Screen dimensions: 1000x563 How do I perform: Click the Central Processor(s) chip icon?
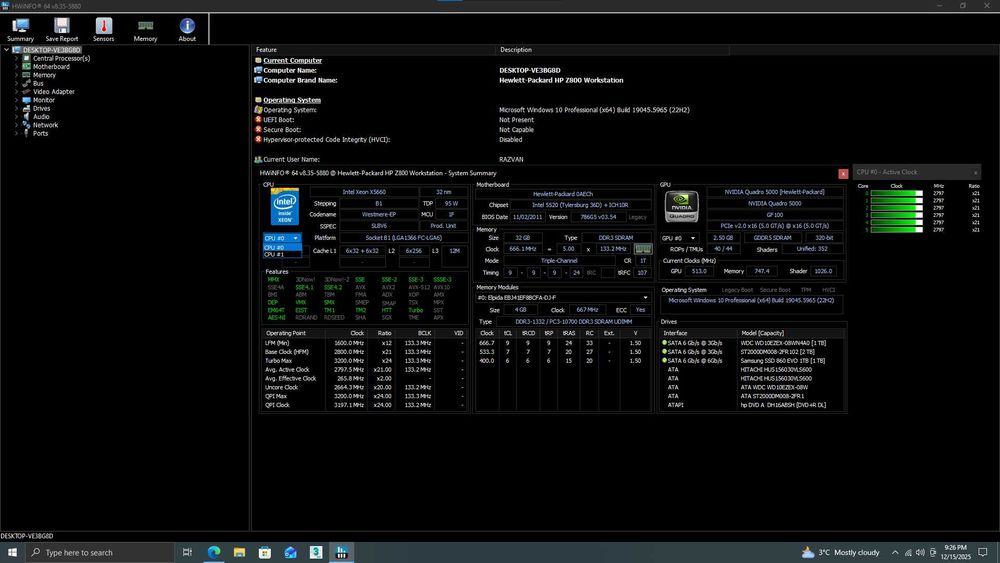26,58
